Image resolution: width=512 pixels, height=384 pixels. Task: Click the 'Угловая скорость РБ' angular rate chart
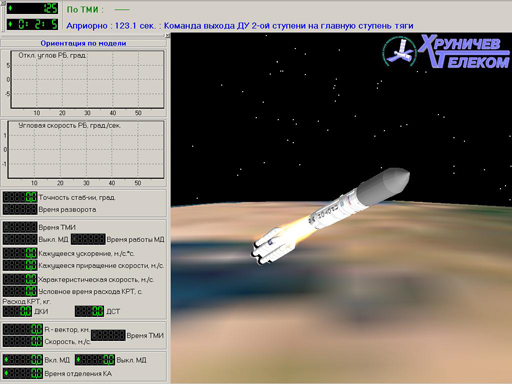click(x=86, y=149)
